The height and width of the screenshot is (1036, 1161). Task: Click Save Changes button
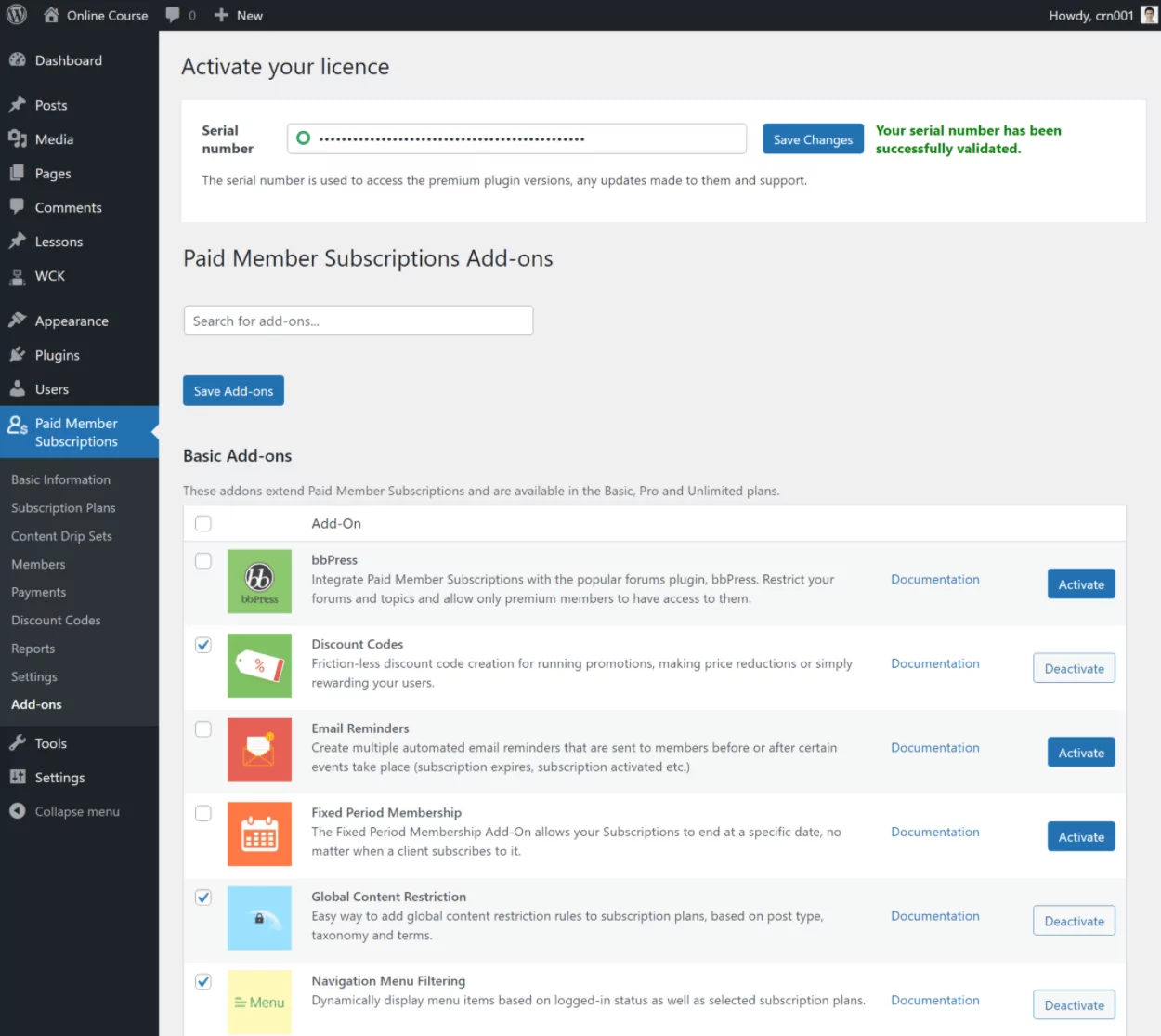pos(813,139)
